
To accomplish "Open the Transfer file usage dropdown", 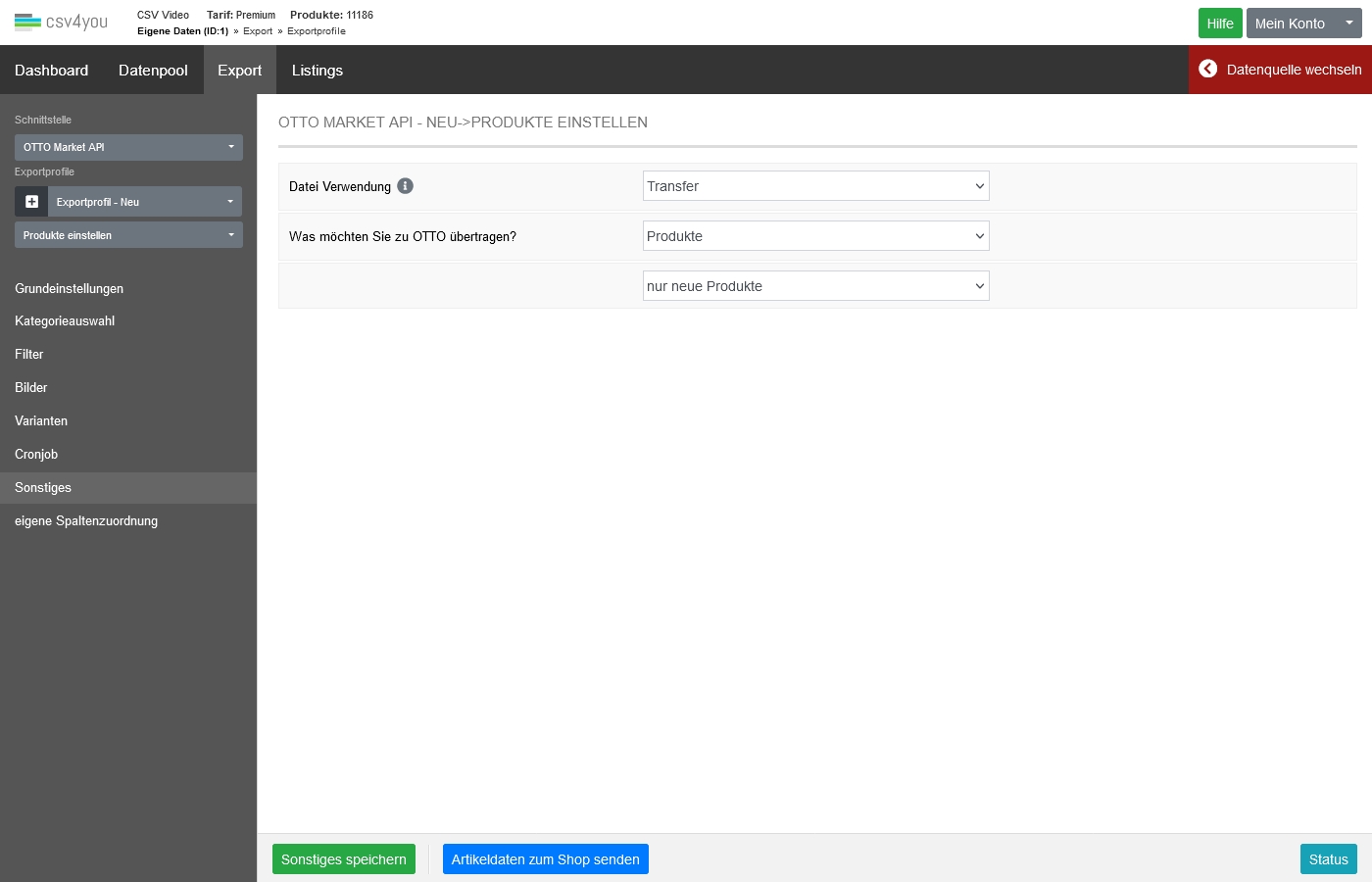I will (x=815, y=186).
